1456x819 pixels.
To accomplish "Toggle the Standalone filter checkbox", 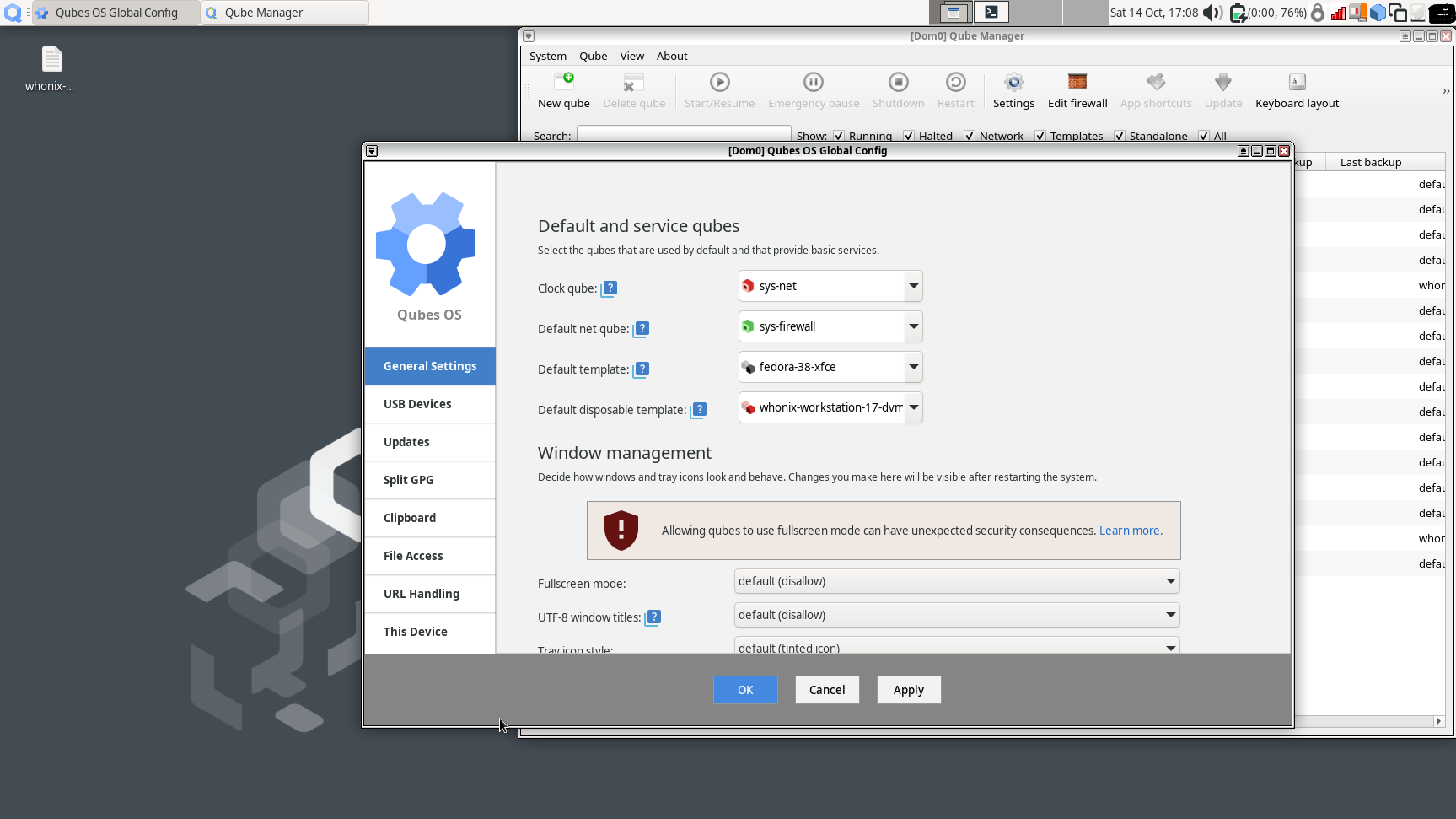I will click(1120, 136).
